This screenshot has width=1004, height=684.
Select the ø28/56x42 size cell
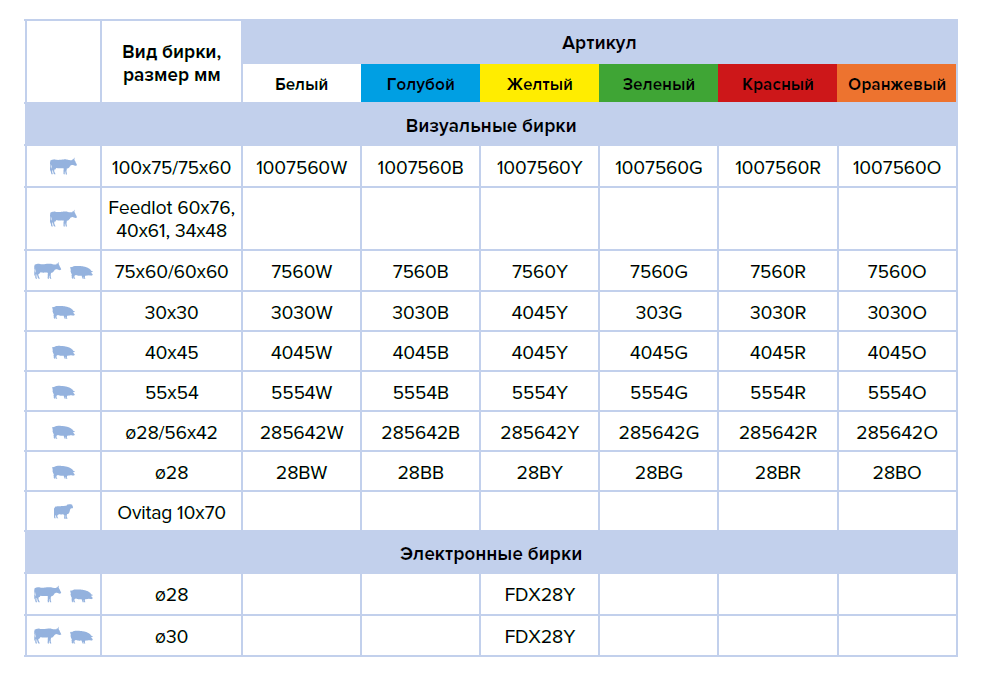point(171,433)
